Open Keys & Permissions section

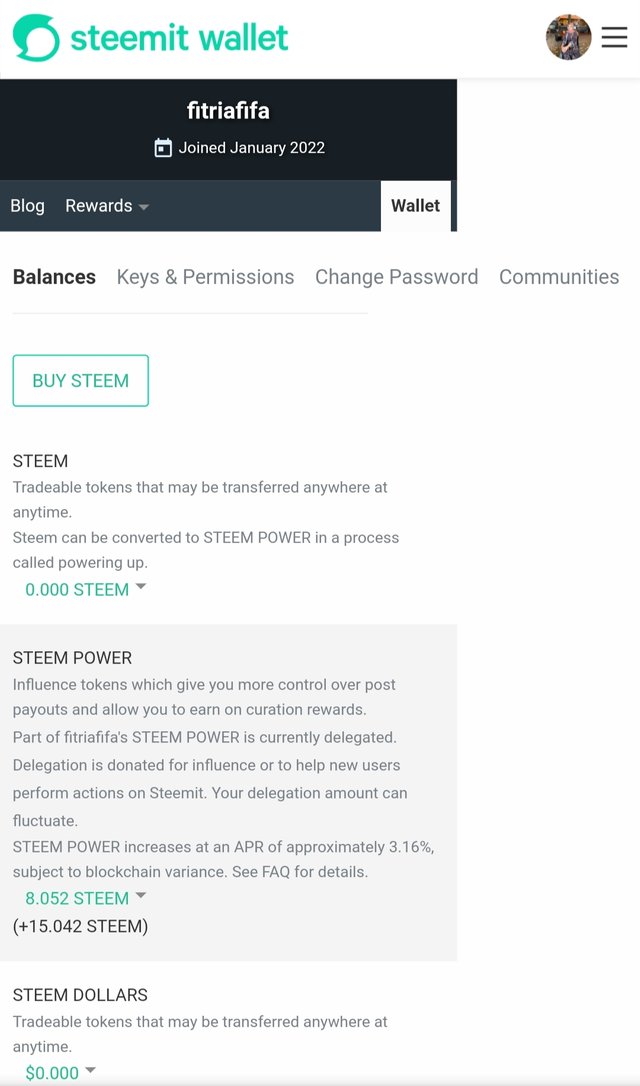[205, 277]
